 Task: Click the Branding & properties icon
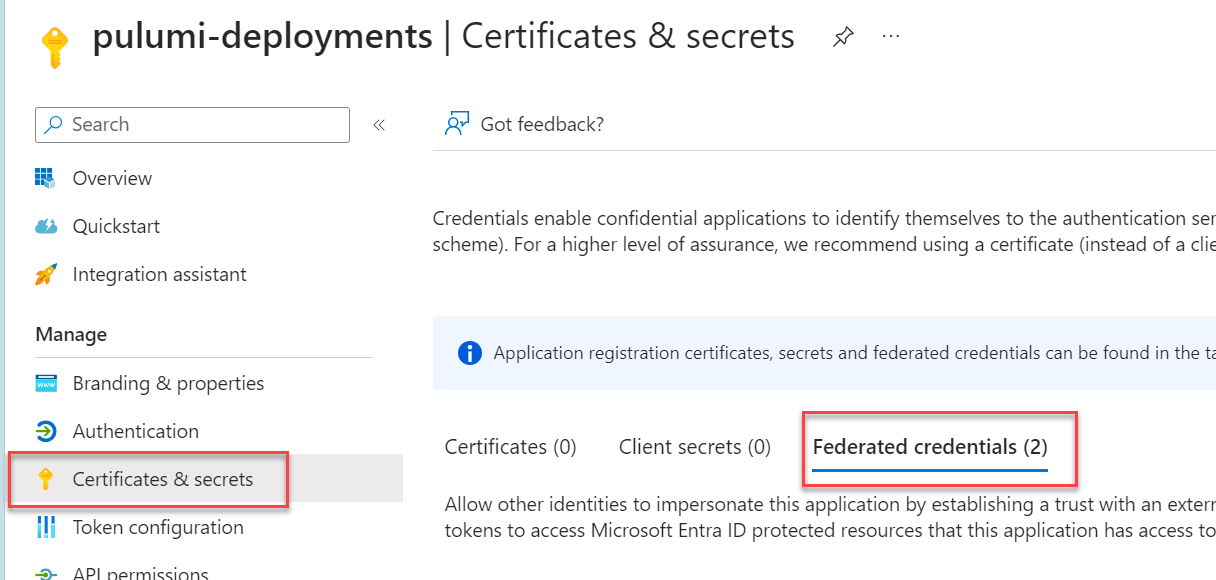(46, 383)
